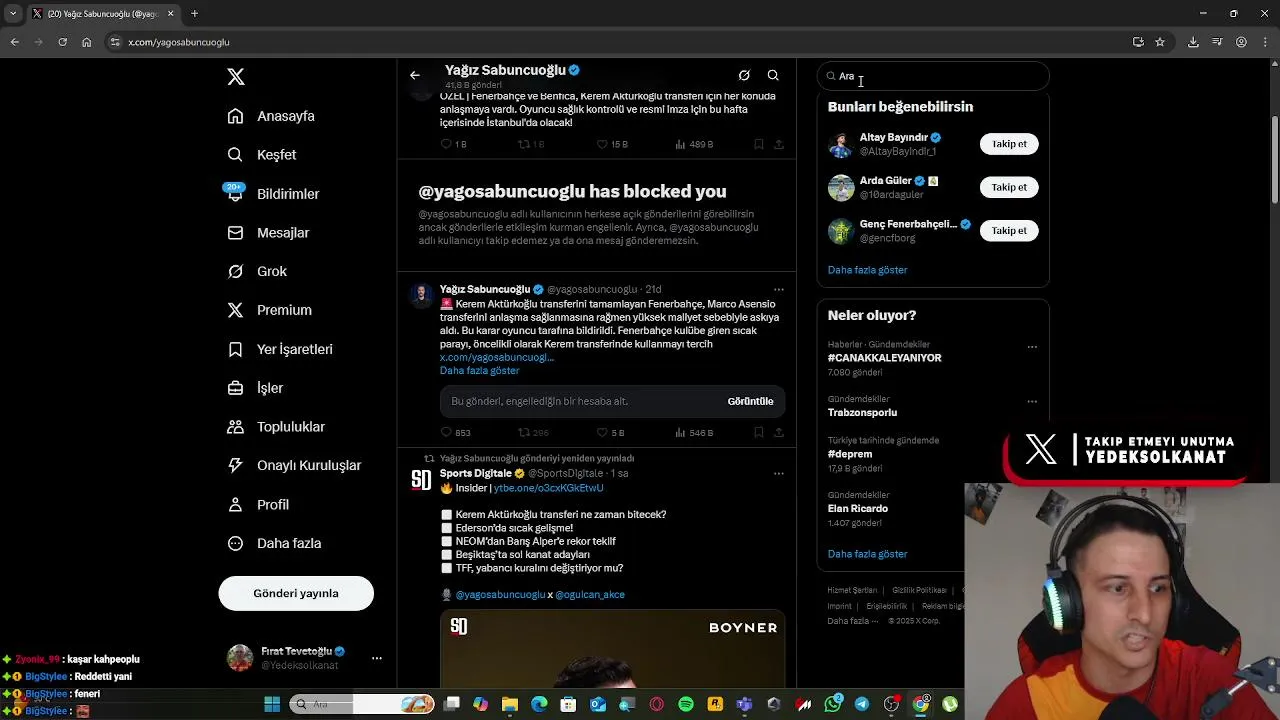This screenshot has width=1280, height=720.
Task: Open Topluluklar communities
Action: click(276, 427)
